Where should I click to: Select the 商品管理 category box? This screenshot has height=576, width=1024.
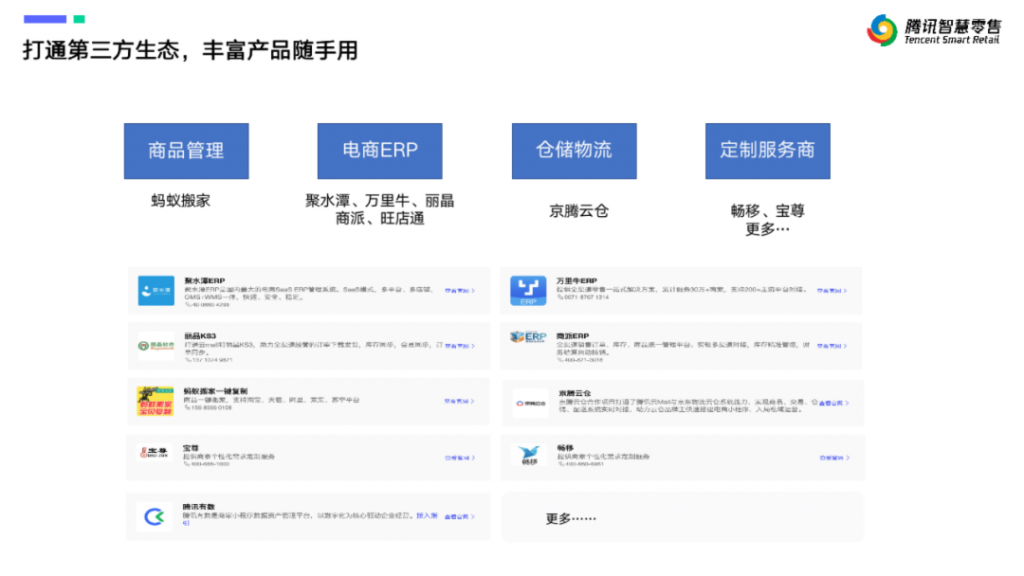[186, 151]
